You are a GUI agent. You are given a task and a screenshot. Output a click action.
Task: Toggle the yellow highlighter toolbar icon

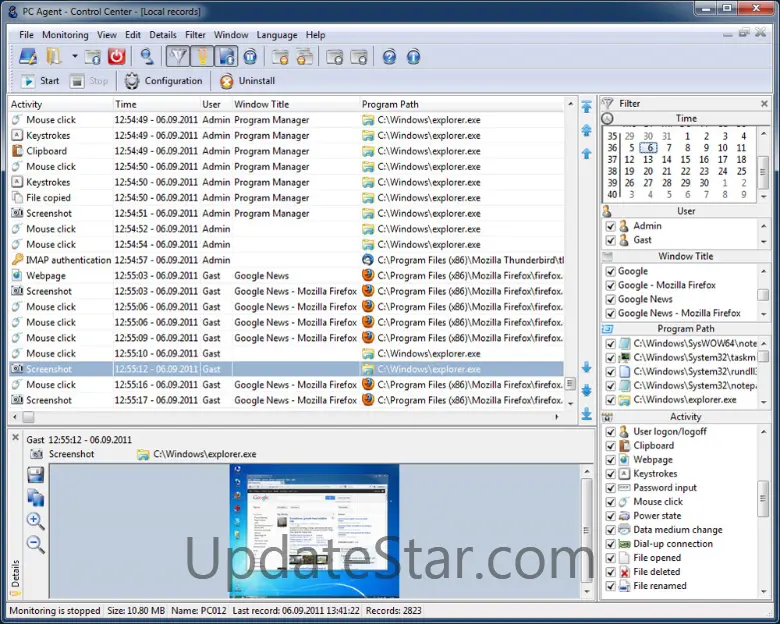point(202,56)
